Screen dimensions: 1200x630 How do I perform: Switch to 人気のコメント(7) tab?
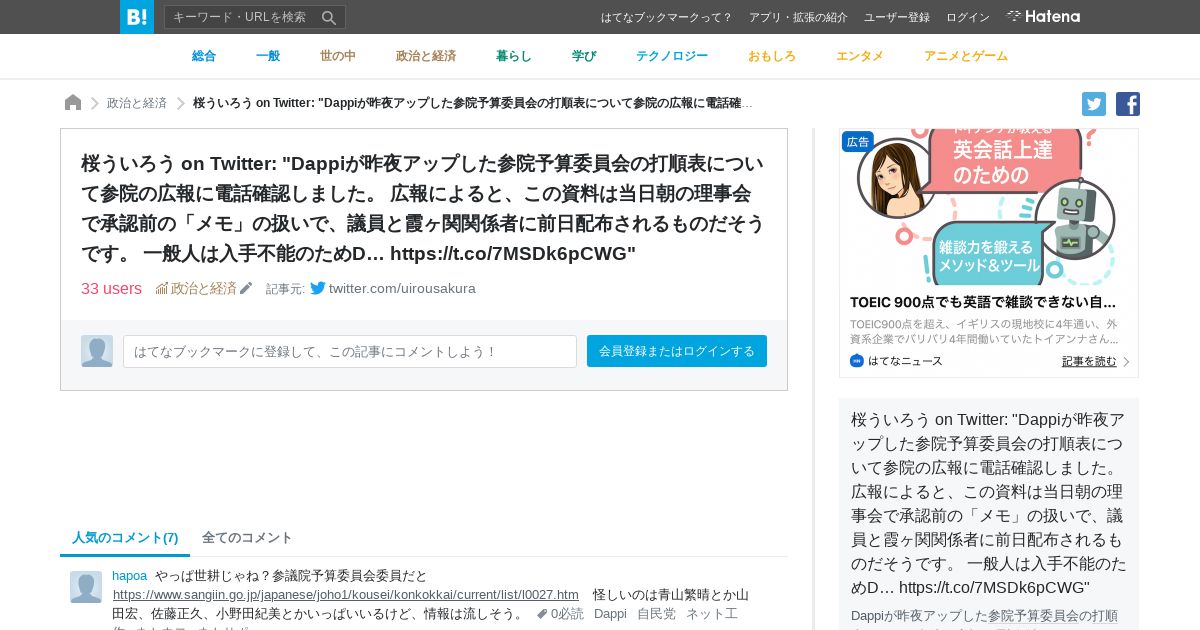[125, 538]
